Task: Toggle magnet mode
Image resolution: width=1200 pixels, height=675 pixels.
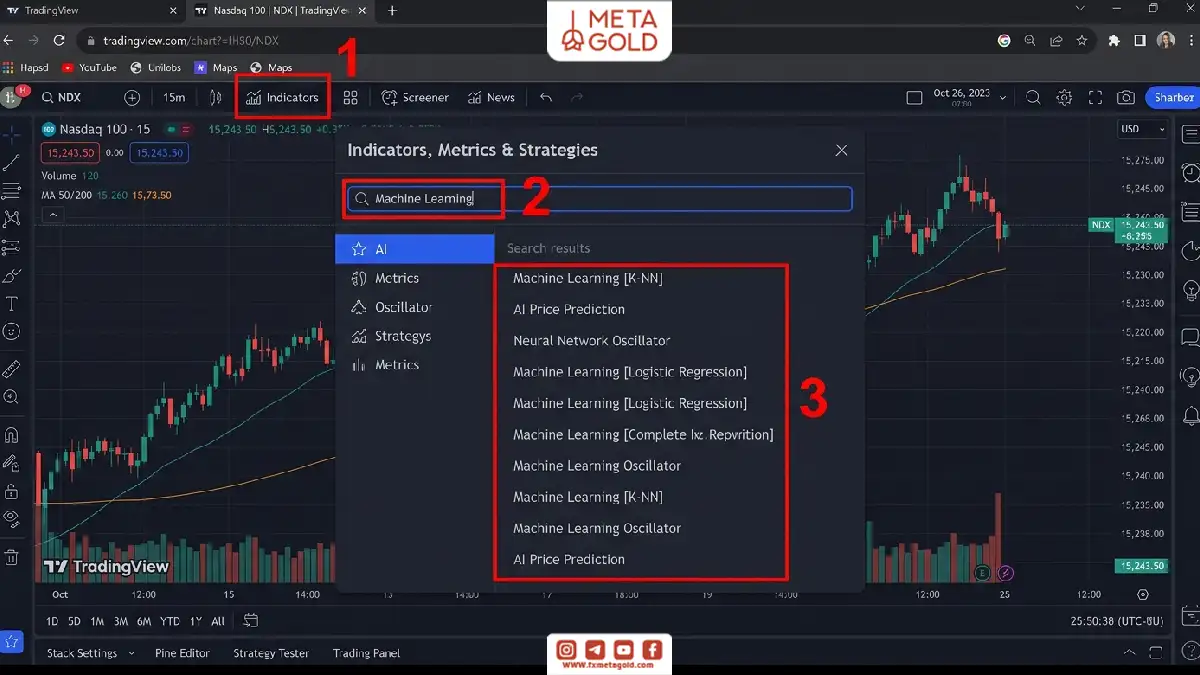Action: (12, 435)
